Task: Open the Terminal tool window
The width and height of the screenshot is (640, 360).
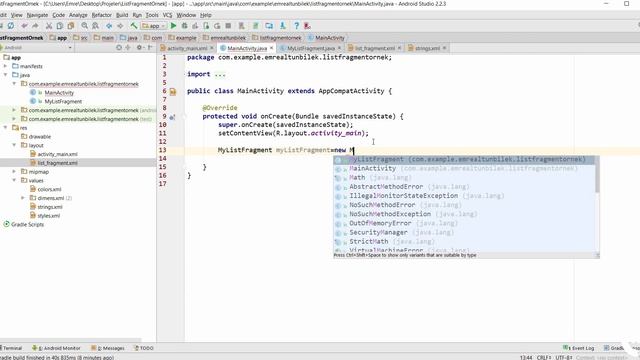Action: click(11, 348)
